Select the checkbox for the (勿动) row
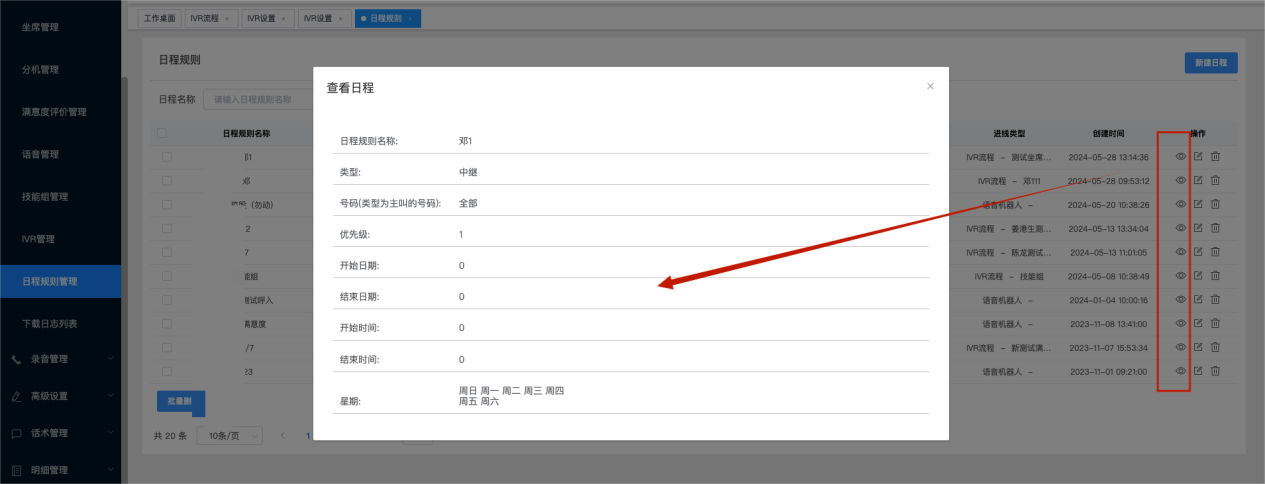 pyautogui.click(x=166, y=204)
